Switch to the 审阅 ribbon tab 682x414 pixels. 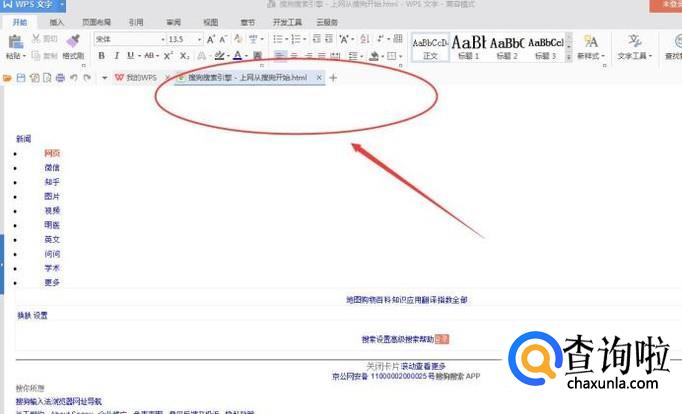tap(174, 22)
